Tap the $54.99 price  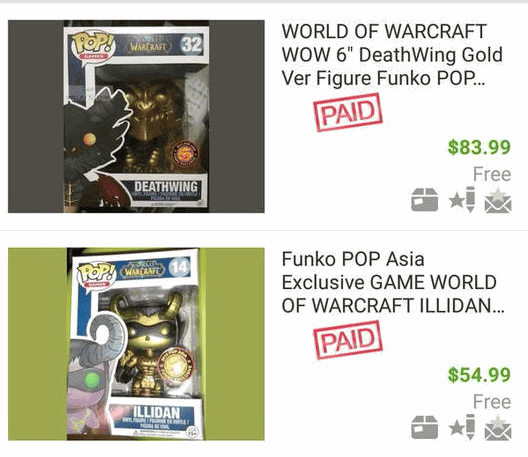tap(479, 375)
